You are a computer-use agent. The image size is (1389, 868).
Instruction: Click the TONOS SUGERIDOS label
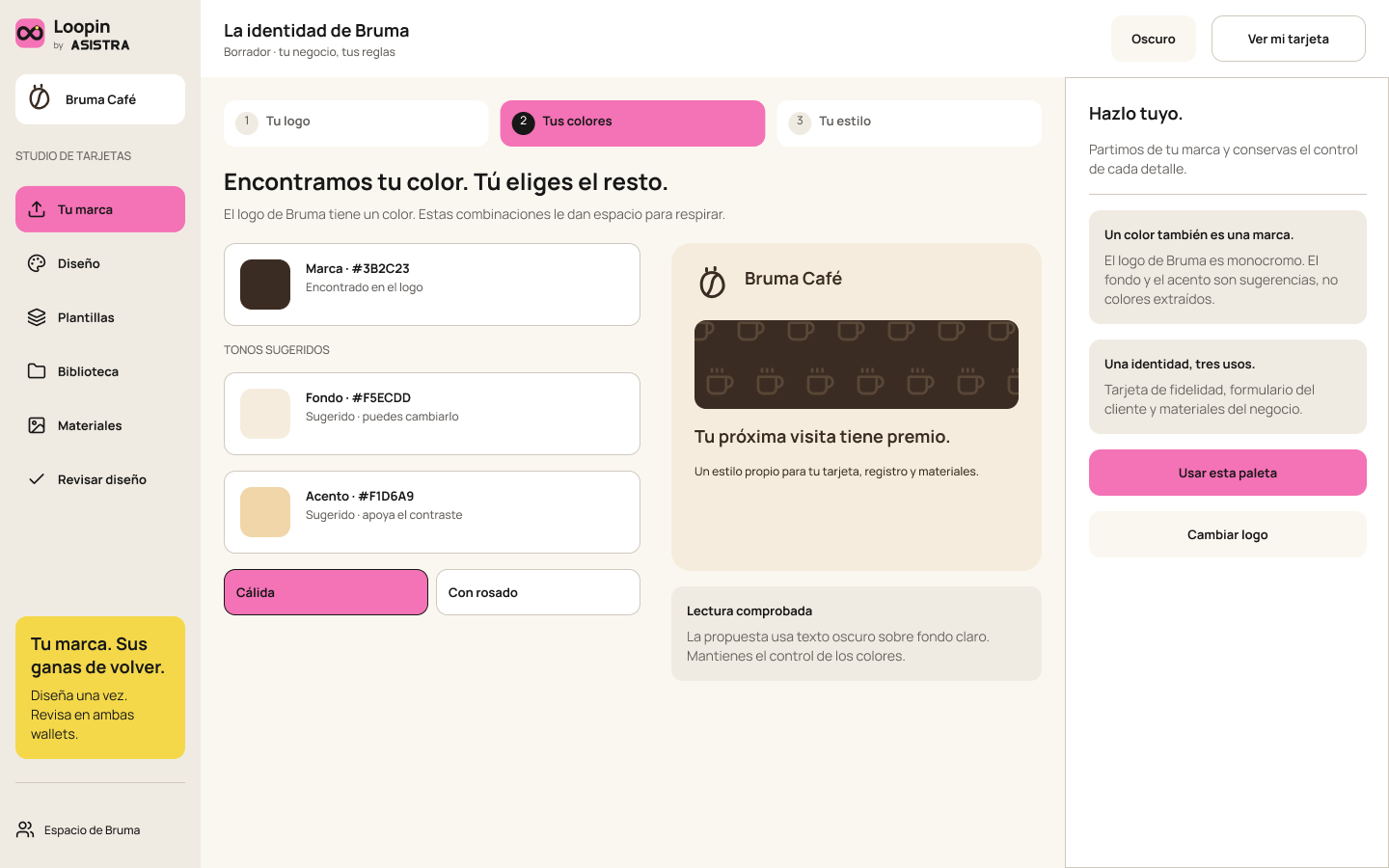pyautogui.click(x=277, y=350)
